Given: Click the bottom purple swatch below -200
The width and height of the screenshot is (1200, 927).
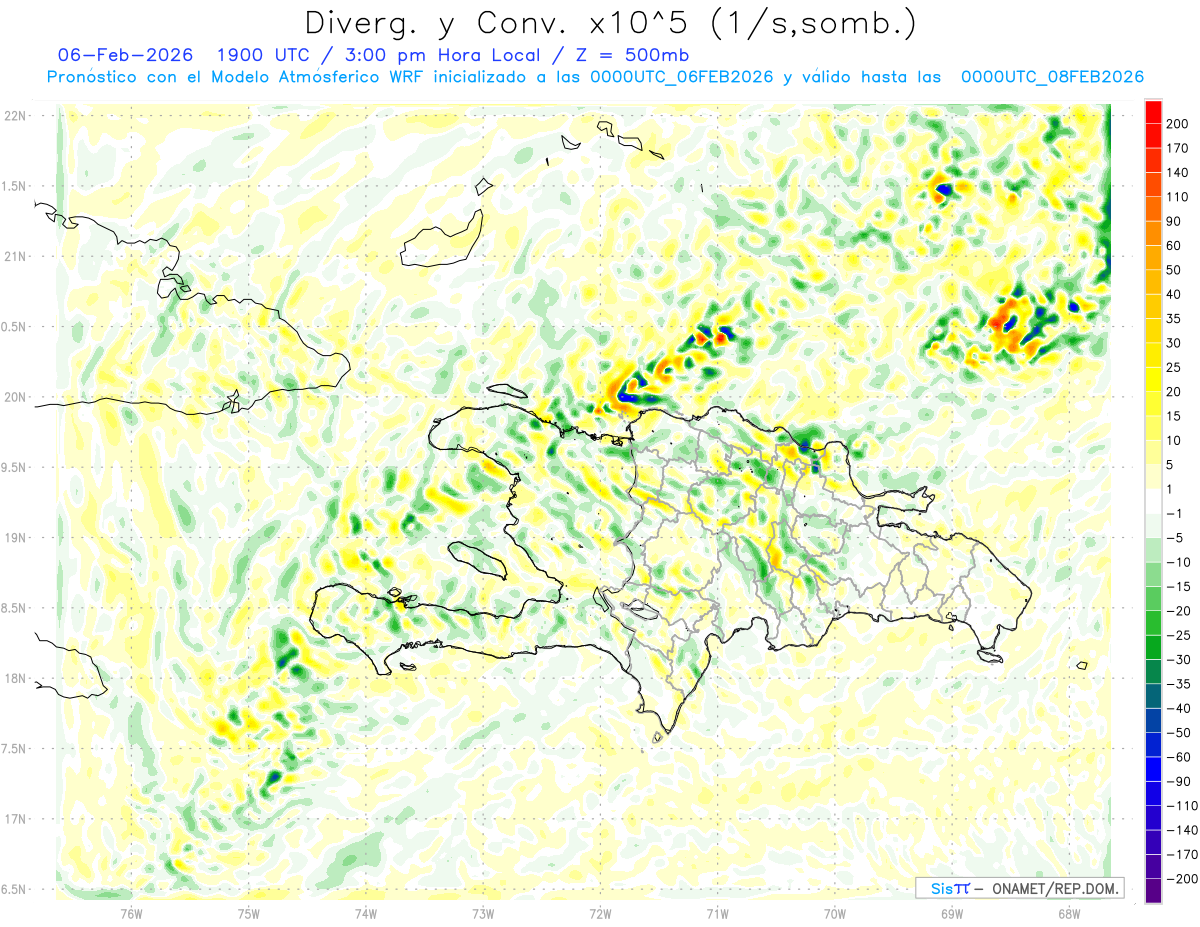Looking at the screenshot, I should pos(1154,891).
